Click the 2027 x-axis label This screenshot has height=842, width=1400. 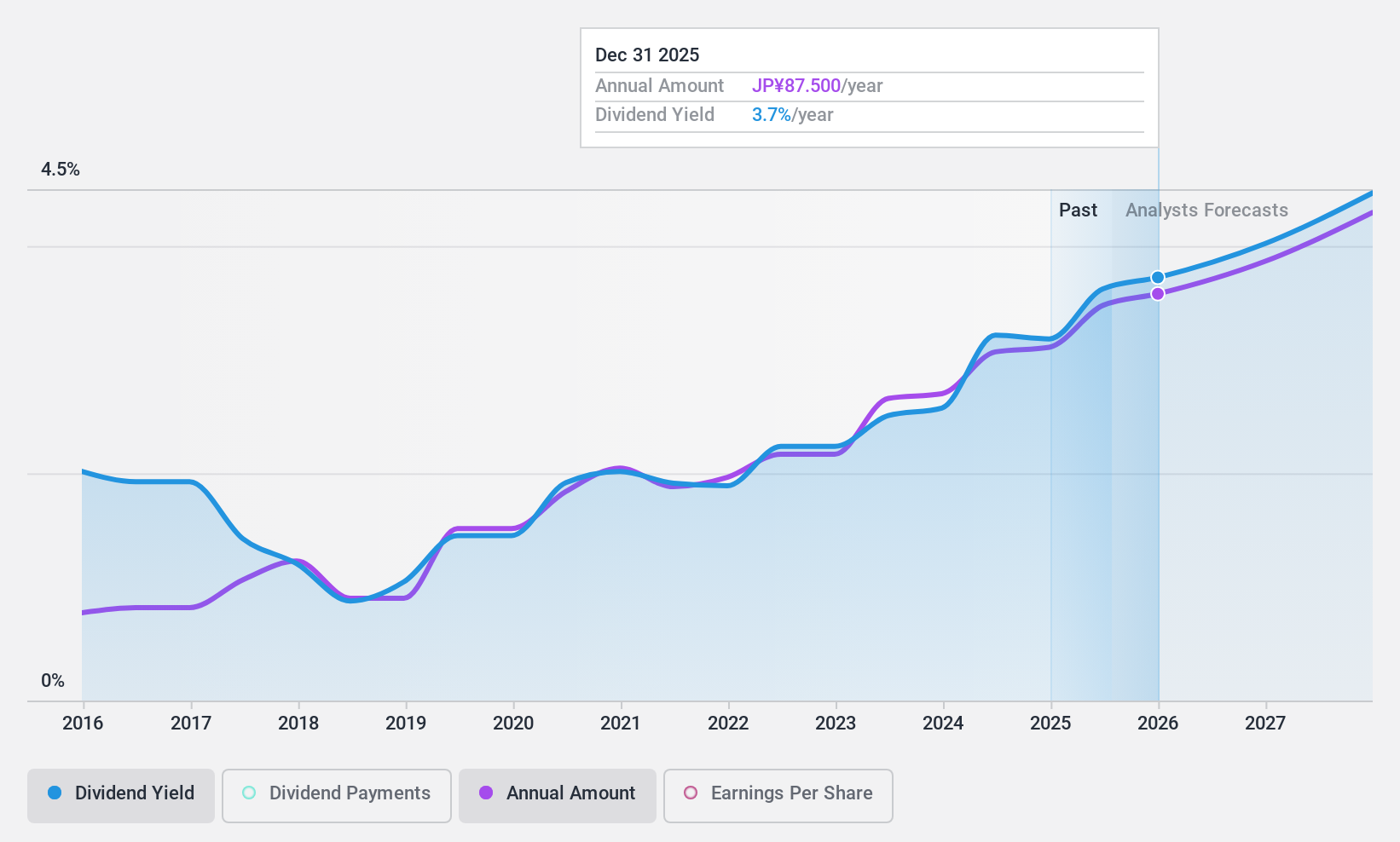1265,723
